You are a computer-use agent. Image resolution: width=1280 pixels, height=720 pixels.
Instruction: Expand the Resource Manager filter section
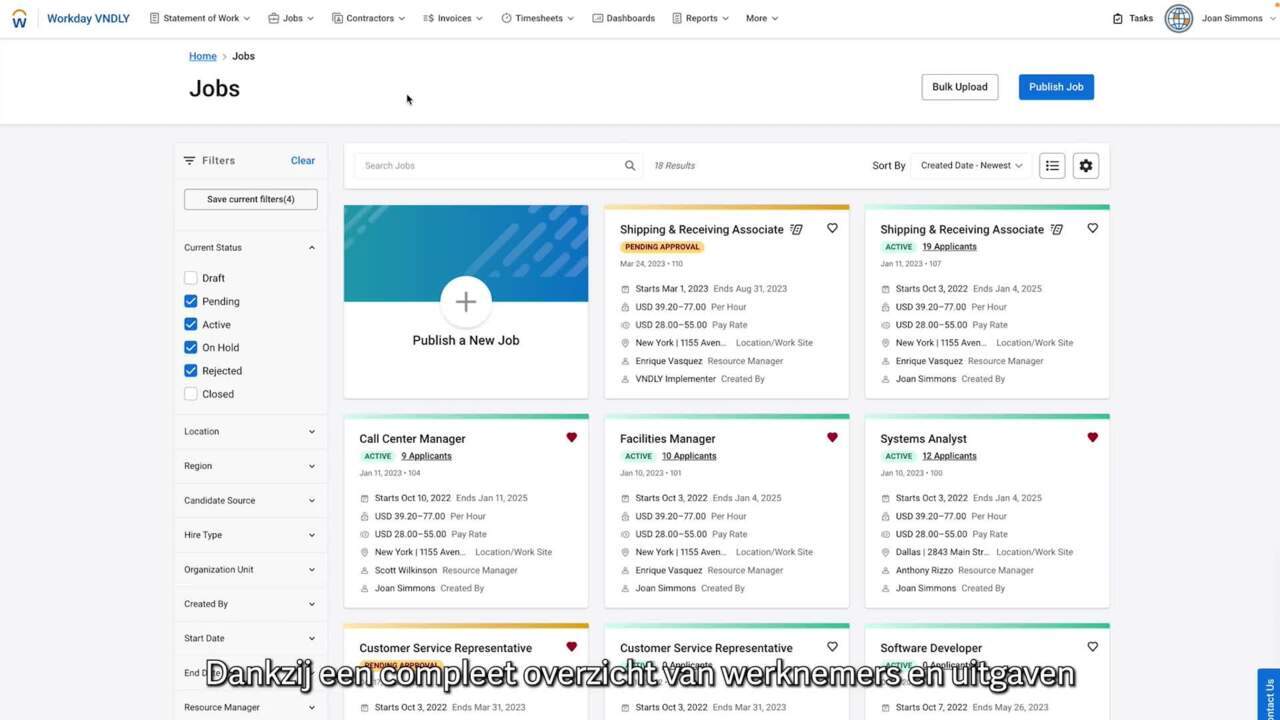(x=250, y=707)
